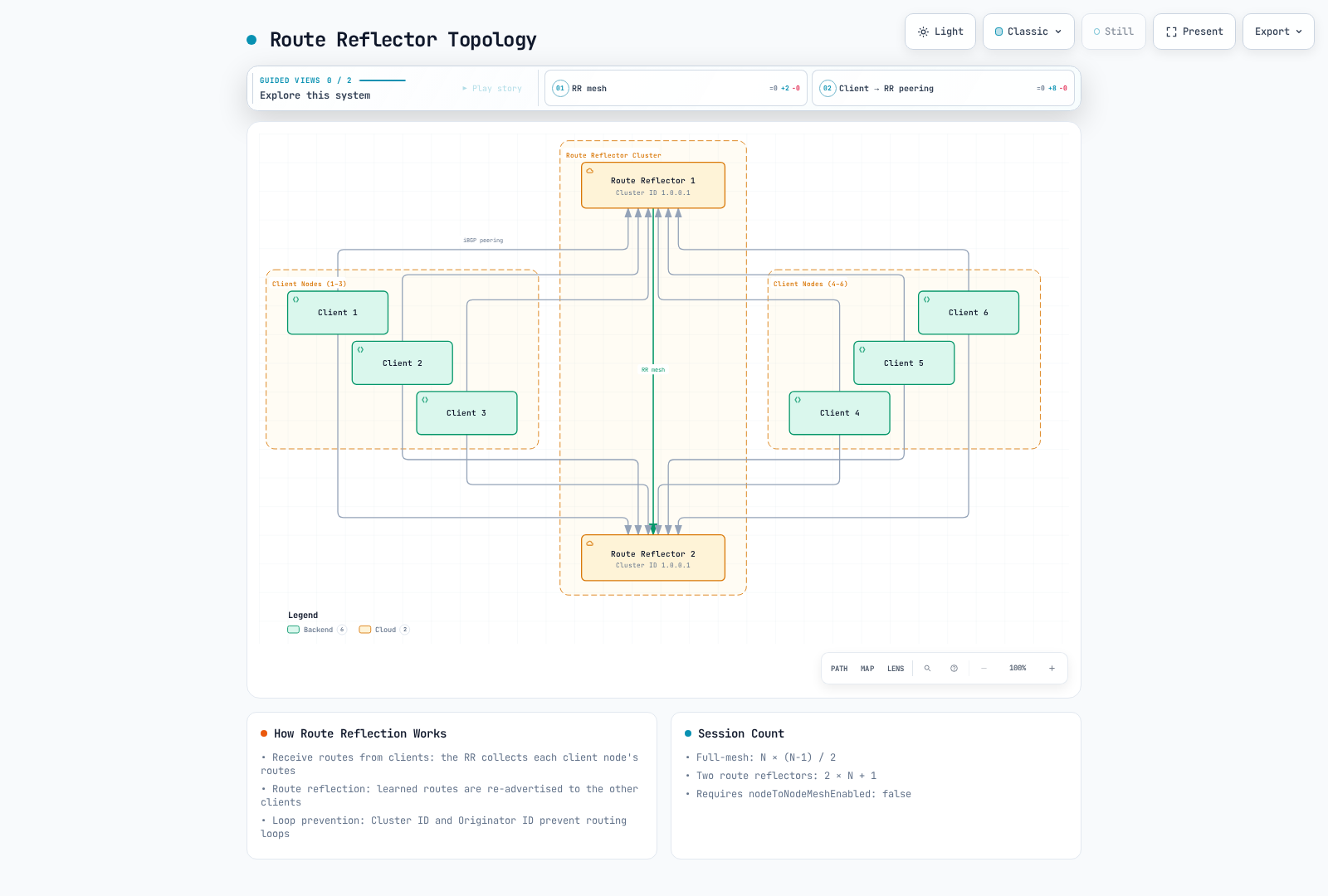Toggle the Light theme switch

940,32
